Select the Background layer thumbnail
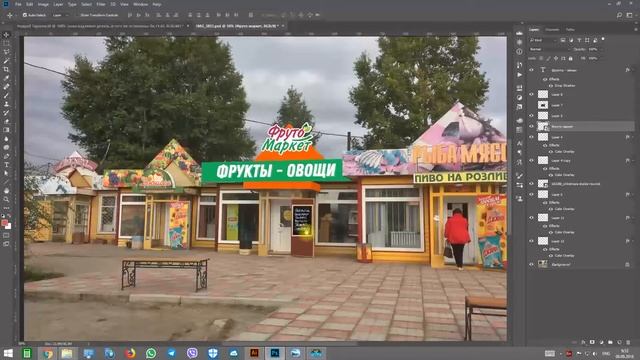Screen dimensions: 640x360 [x=542, y=264]
